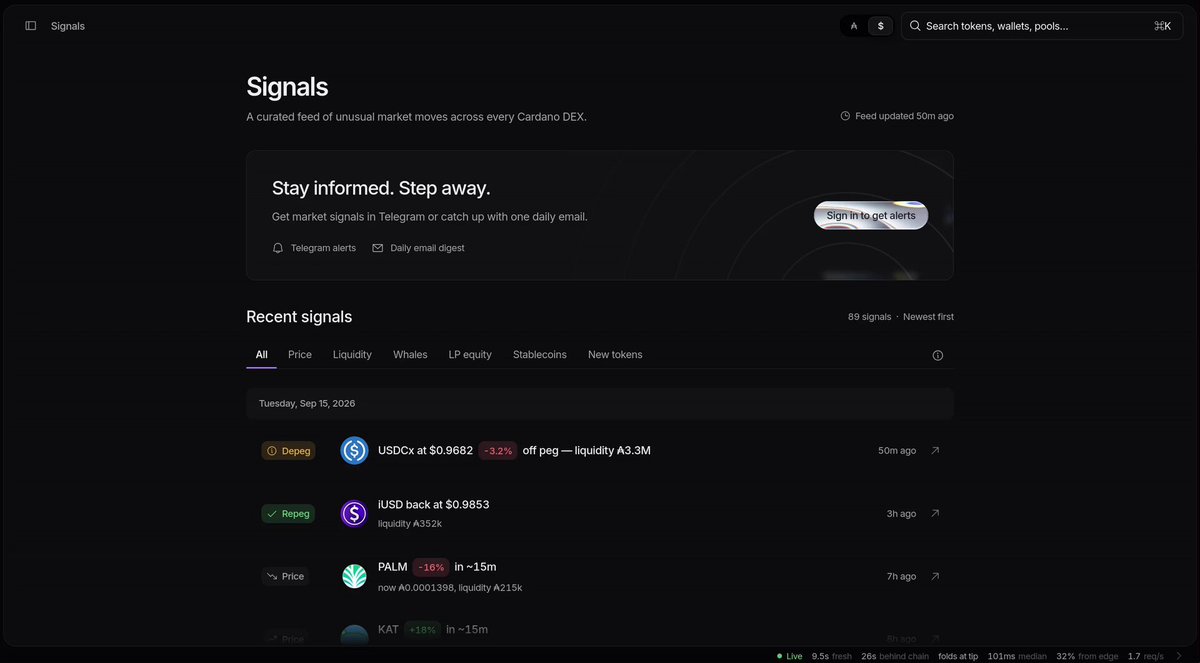
Task: Select the Whales tab
Action: [410, 355]
